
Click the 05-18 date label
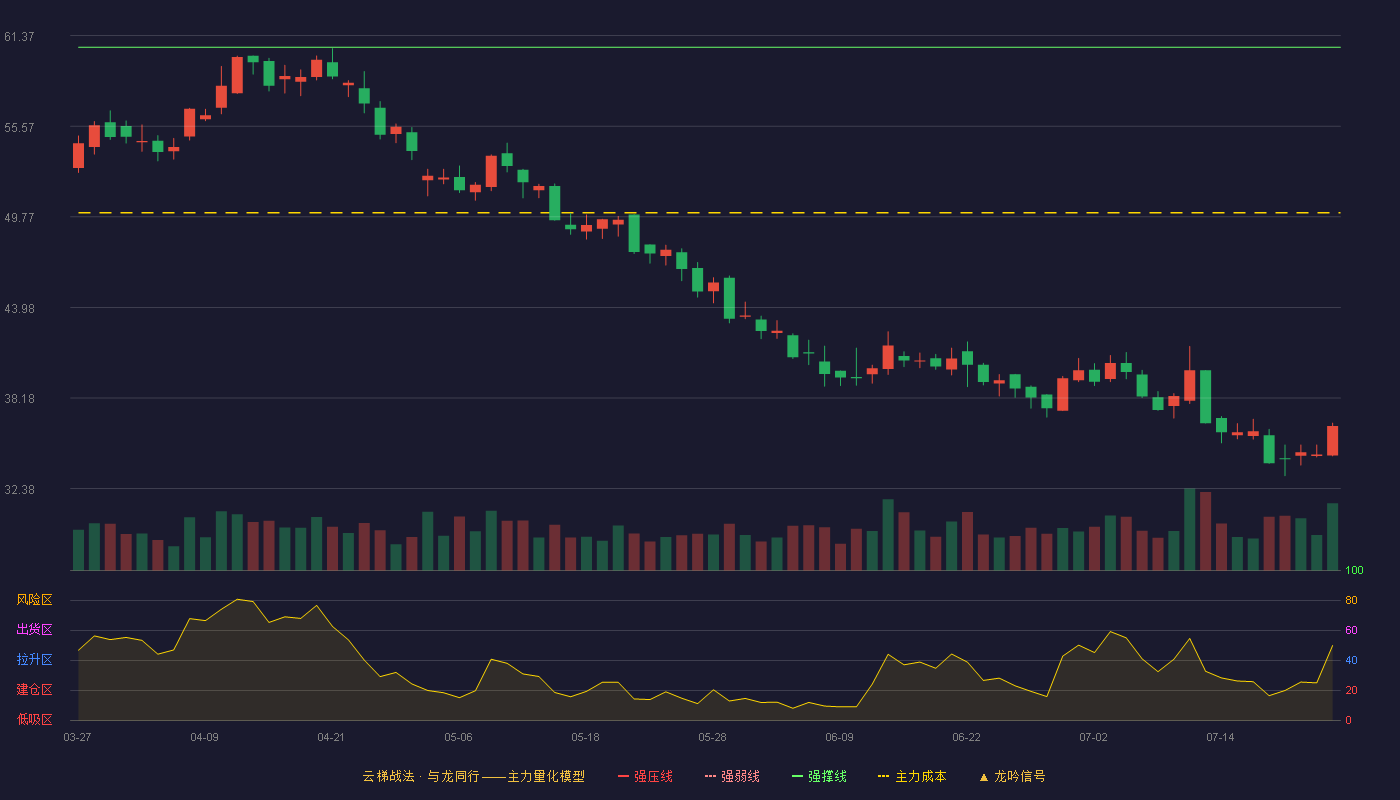tap(586, 737)
